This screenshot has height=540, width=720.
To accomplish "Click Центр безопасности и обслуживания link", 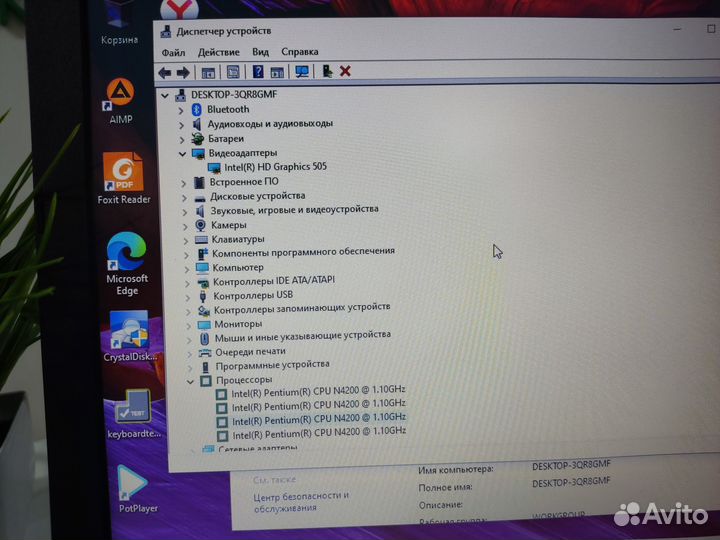I will coord(301,501).
